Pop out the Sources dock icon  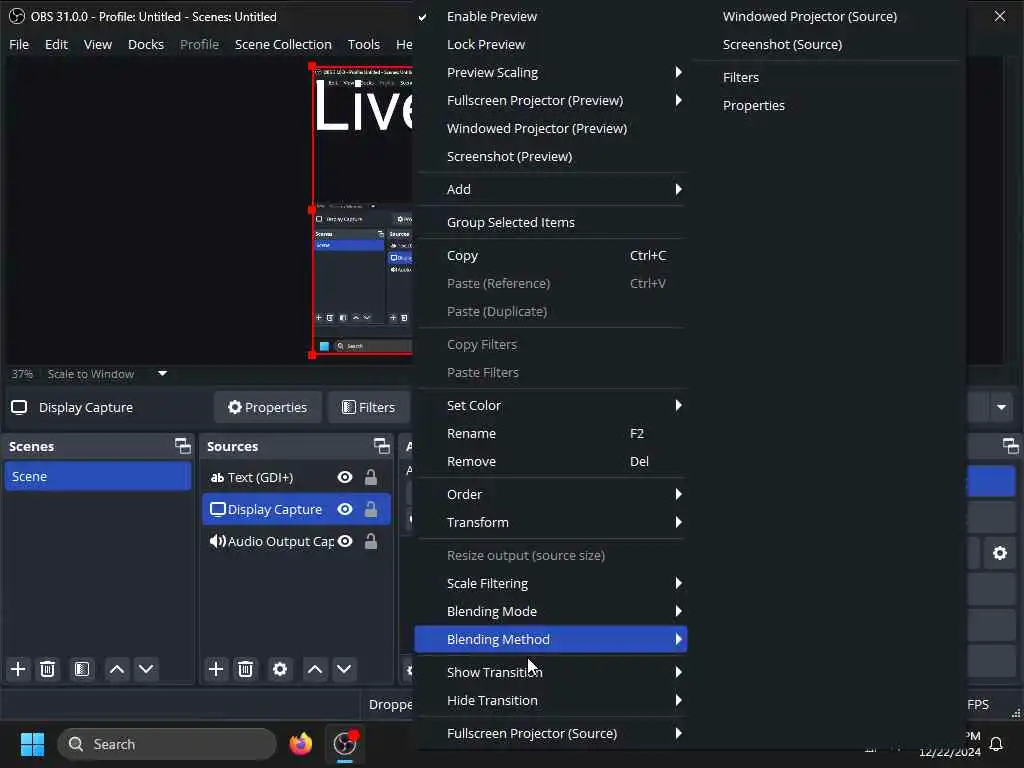pyautogui.click(x=381, y=446)
